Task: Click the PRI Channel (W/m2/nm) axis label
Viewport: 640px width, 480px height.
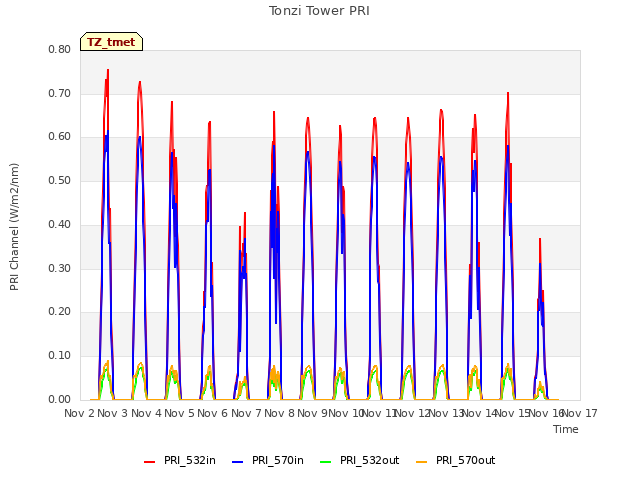Action: click(14, 227)
